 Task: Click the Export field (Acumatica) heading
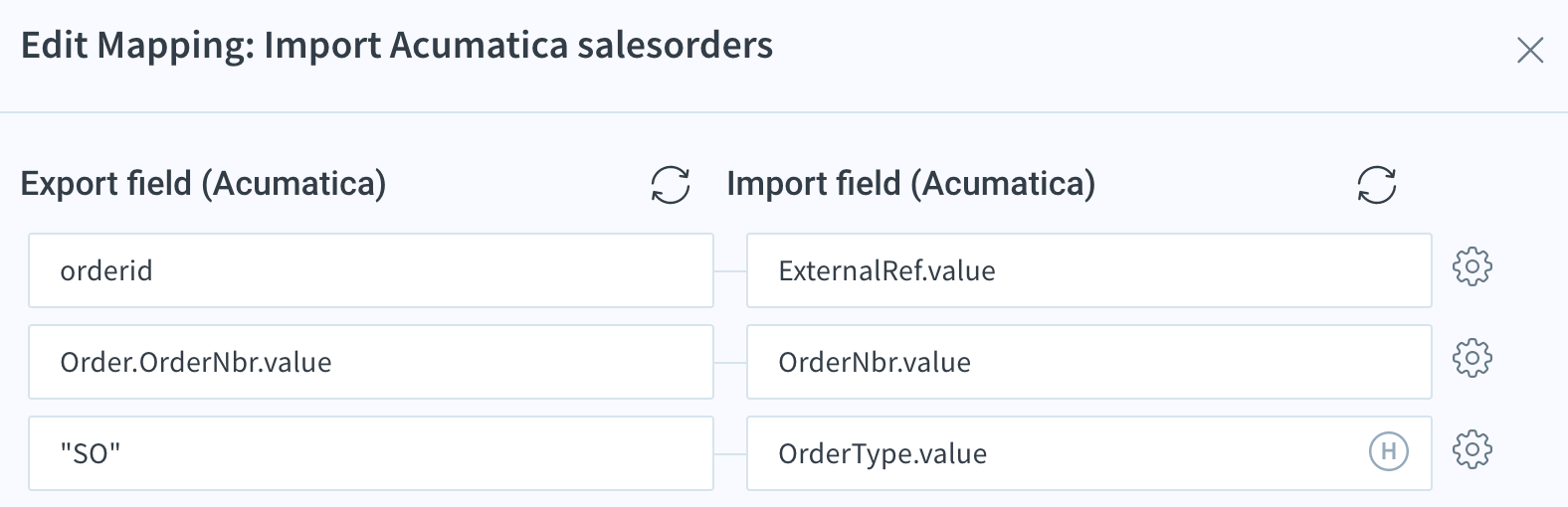(x=204, y=184)
